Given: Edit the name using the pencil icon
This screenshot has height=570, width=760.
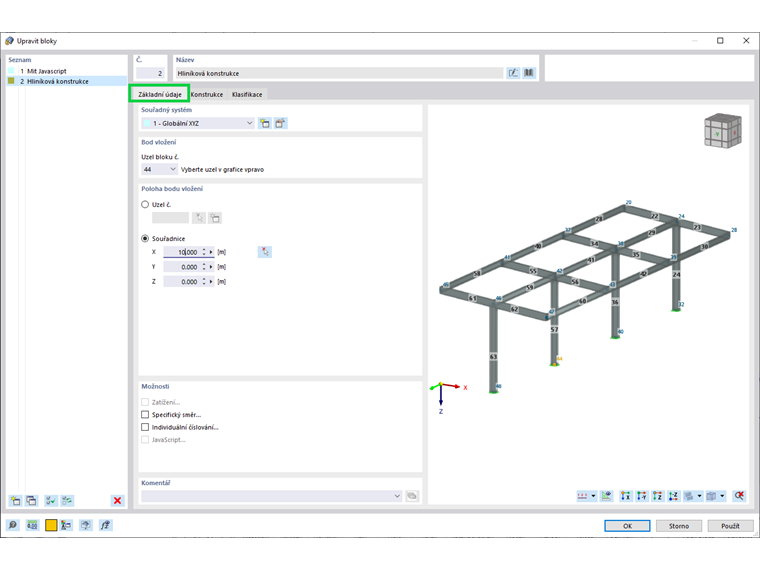Looking at the screenshot, I should tap(513, 73).
